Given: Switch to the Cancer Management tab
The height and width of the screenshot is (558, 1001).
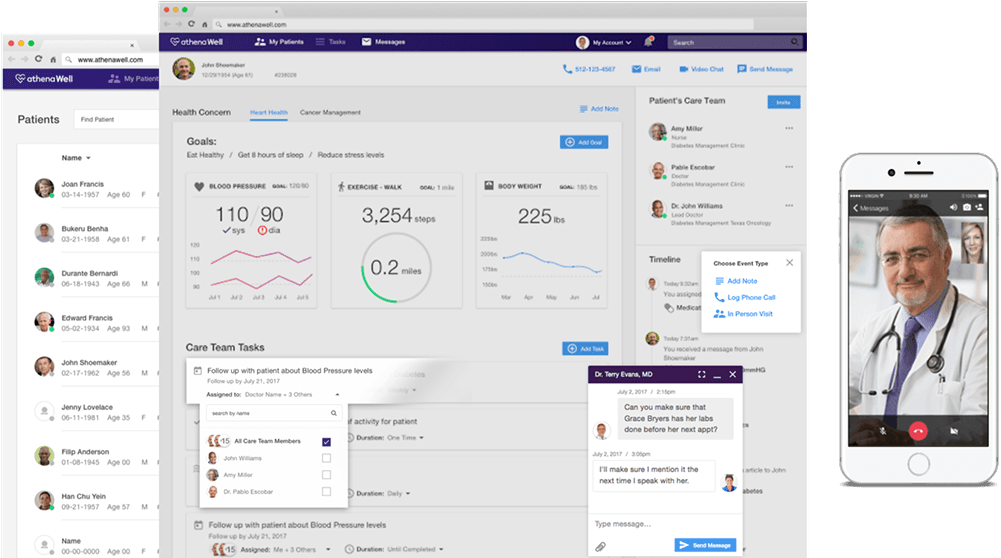Looking at the screenshot, I should [x=330, y=112].
